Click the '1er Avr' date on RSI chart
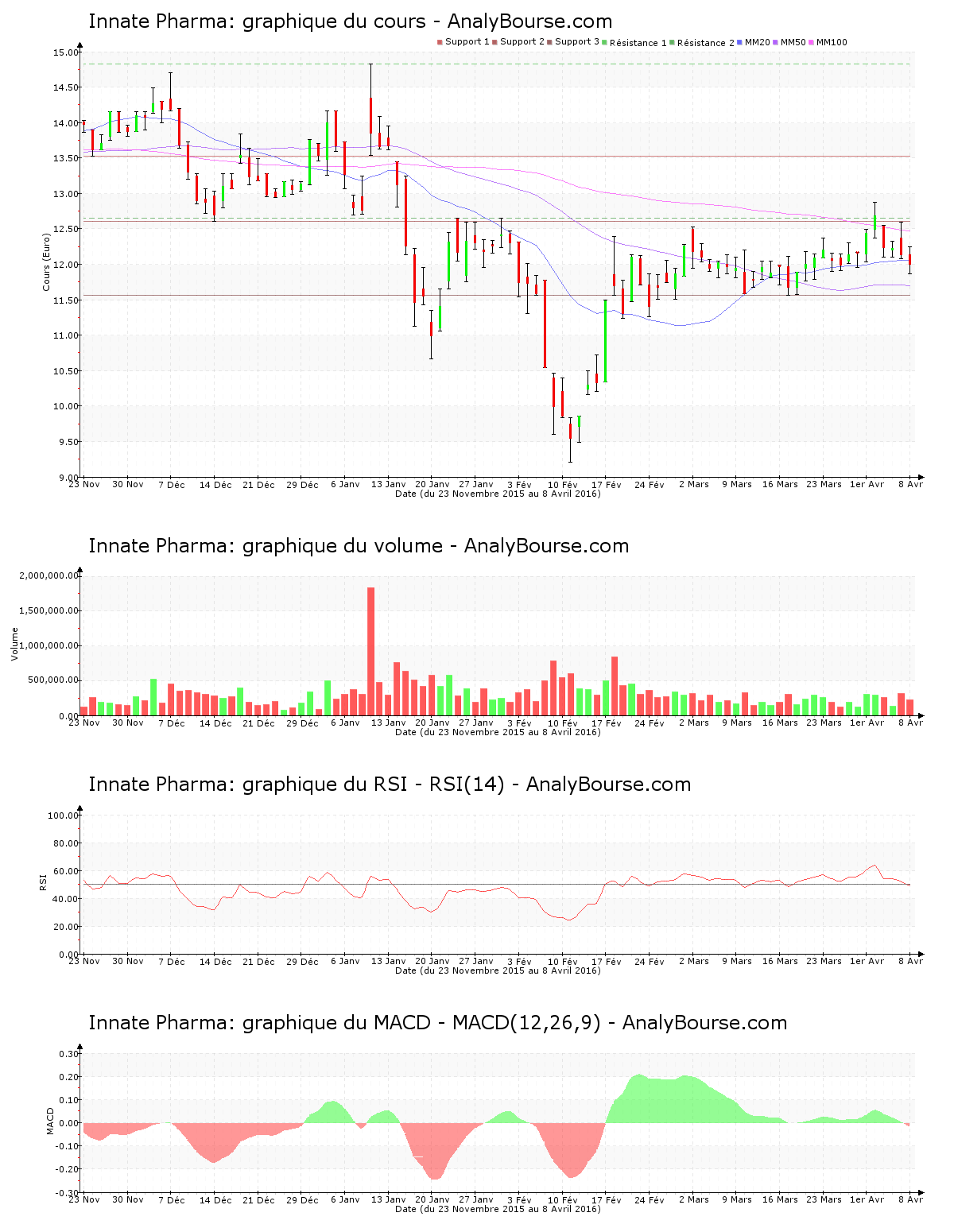The height and width of the screenshot is (1232, 954). click(867, 961)
